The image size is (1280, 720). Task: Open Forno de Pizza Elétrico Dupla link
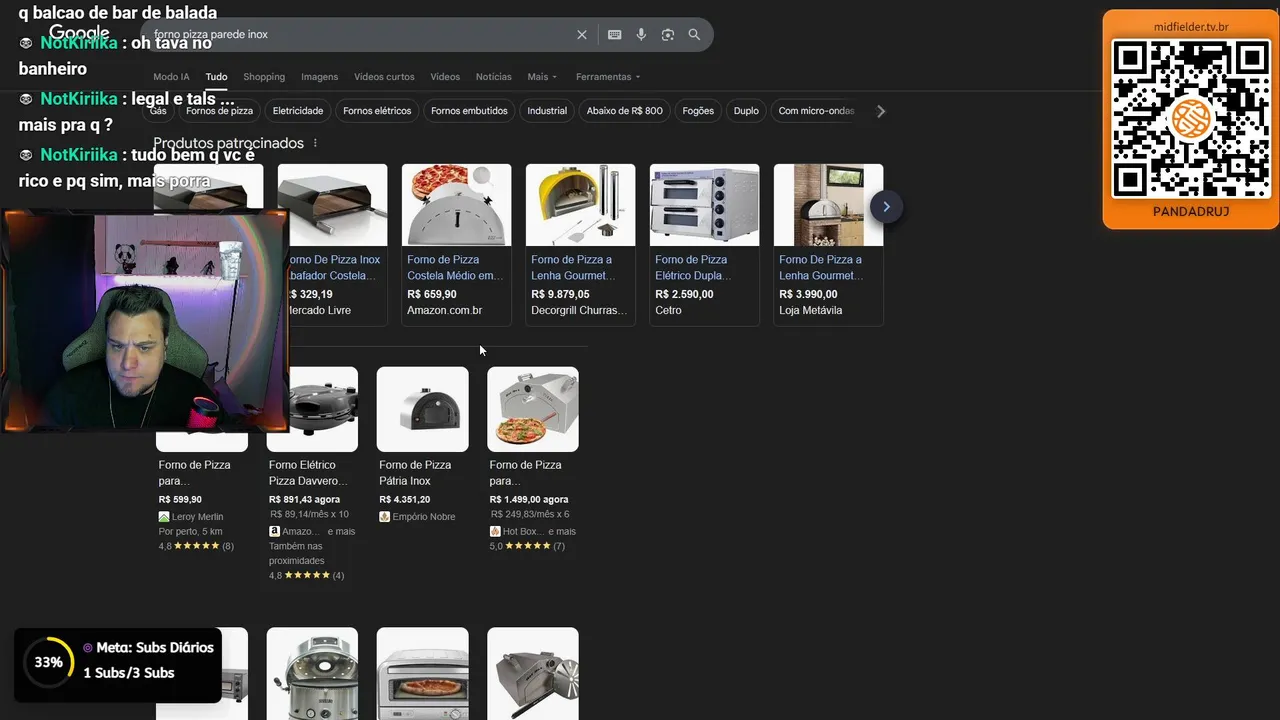tap(694, 268)
